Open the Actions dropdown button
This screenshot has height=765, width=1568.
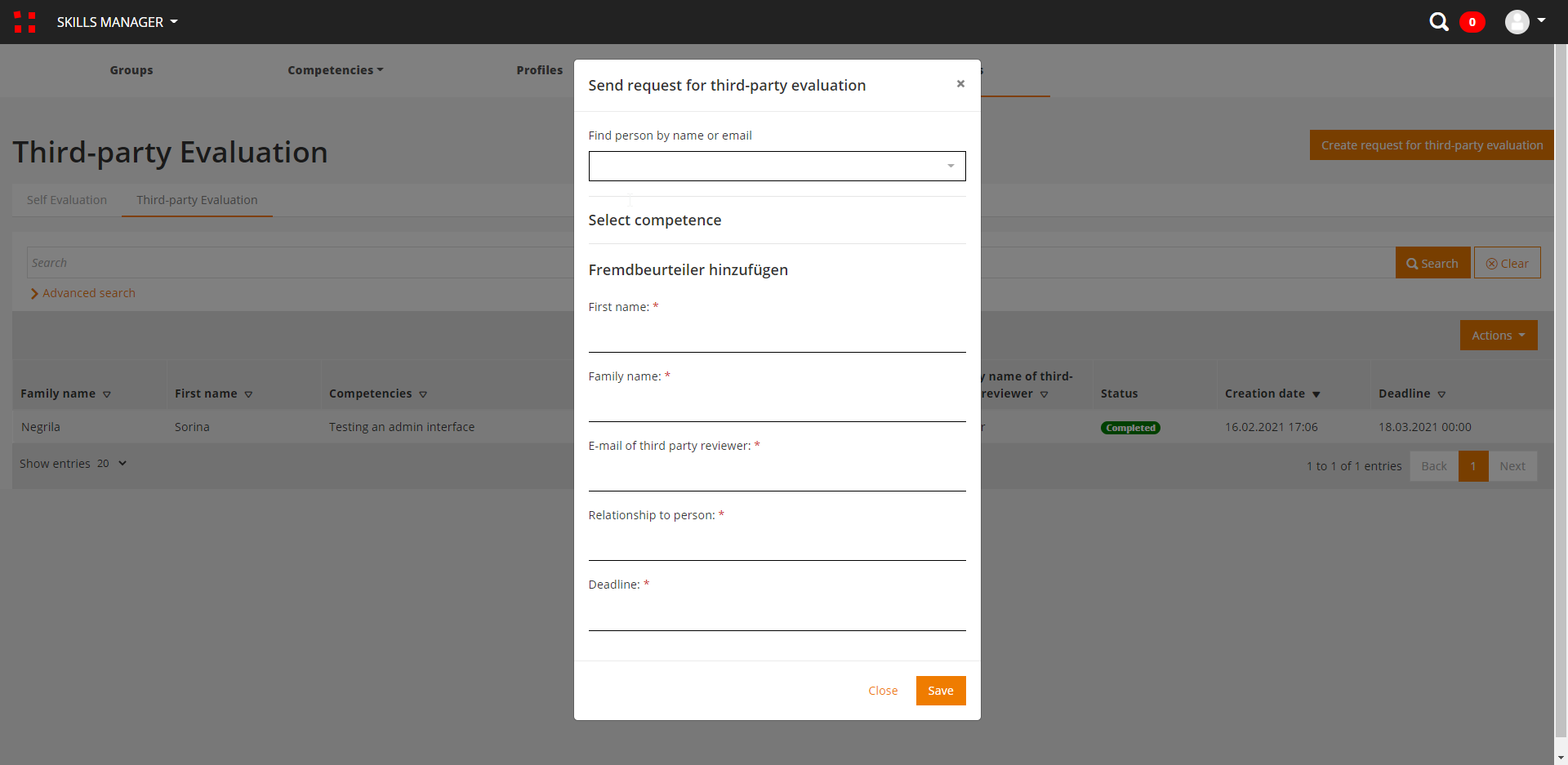point(1498,336)
